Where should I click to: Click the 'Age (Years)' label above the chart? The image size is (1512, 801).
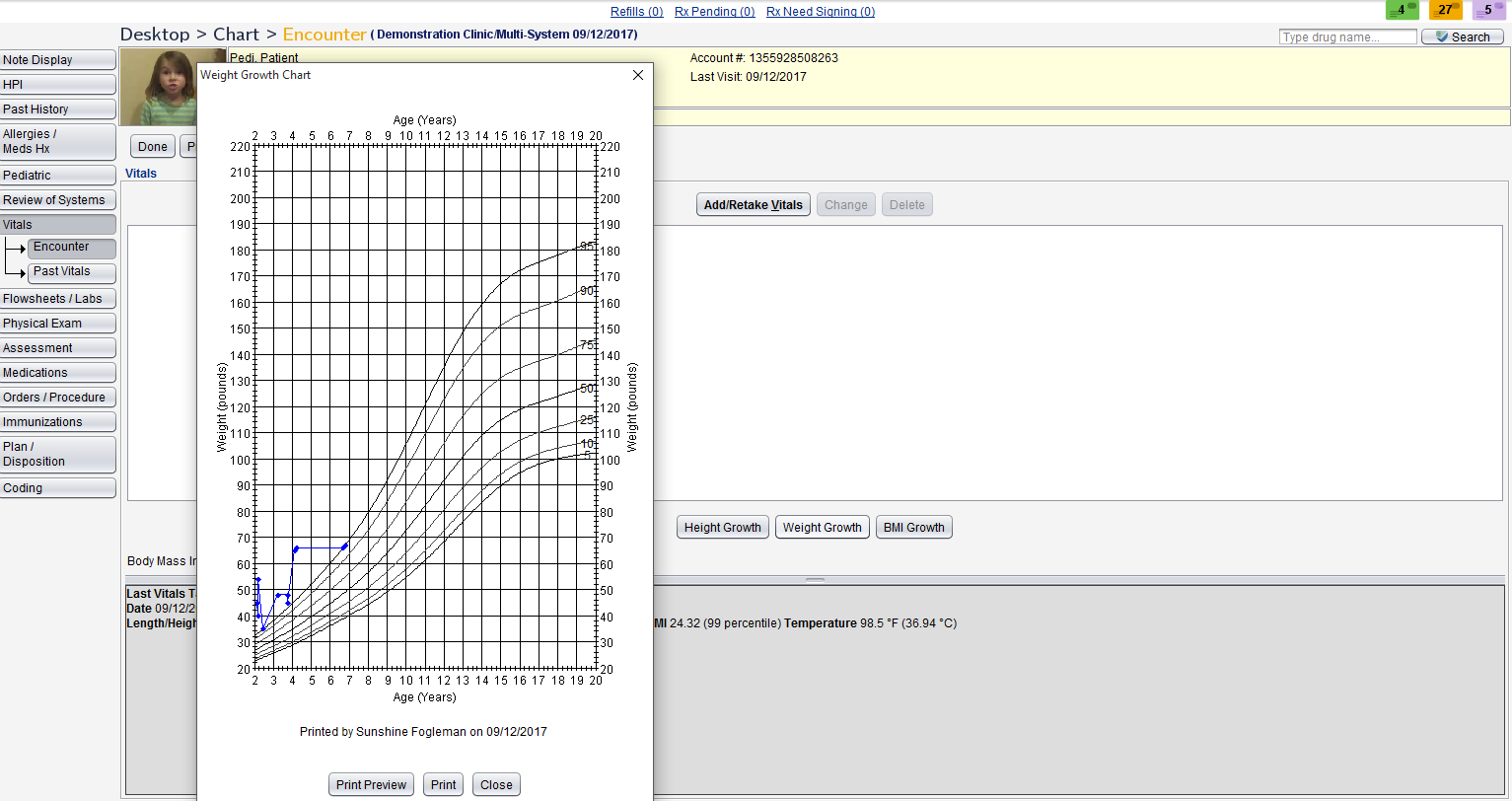tap(425, 120)
